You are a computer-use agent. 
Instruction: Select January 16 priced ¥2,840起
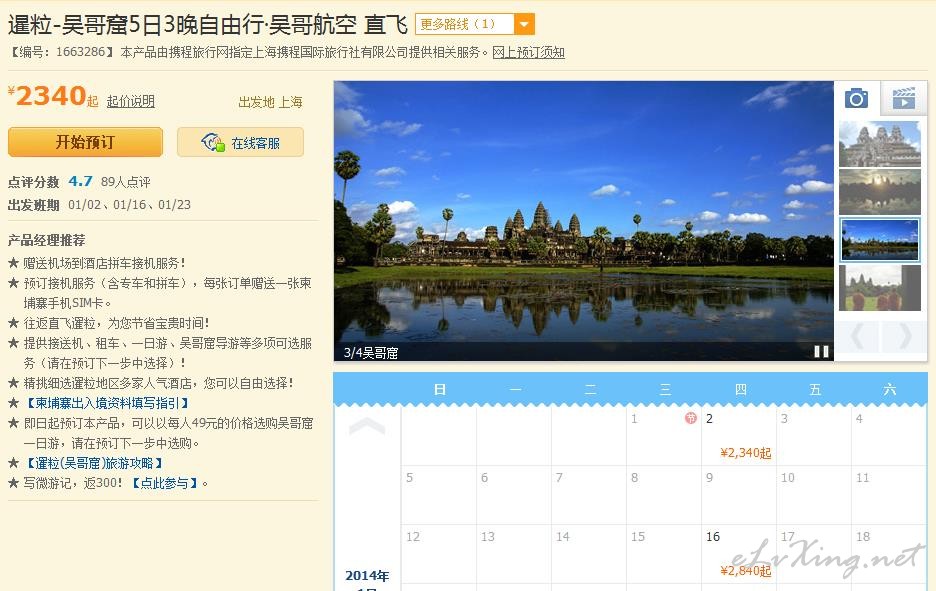click(738, 554)
